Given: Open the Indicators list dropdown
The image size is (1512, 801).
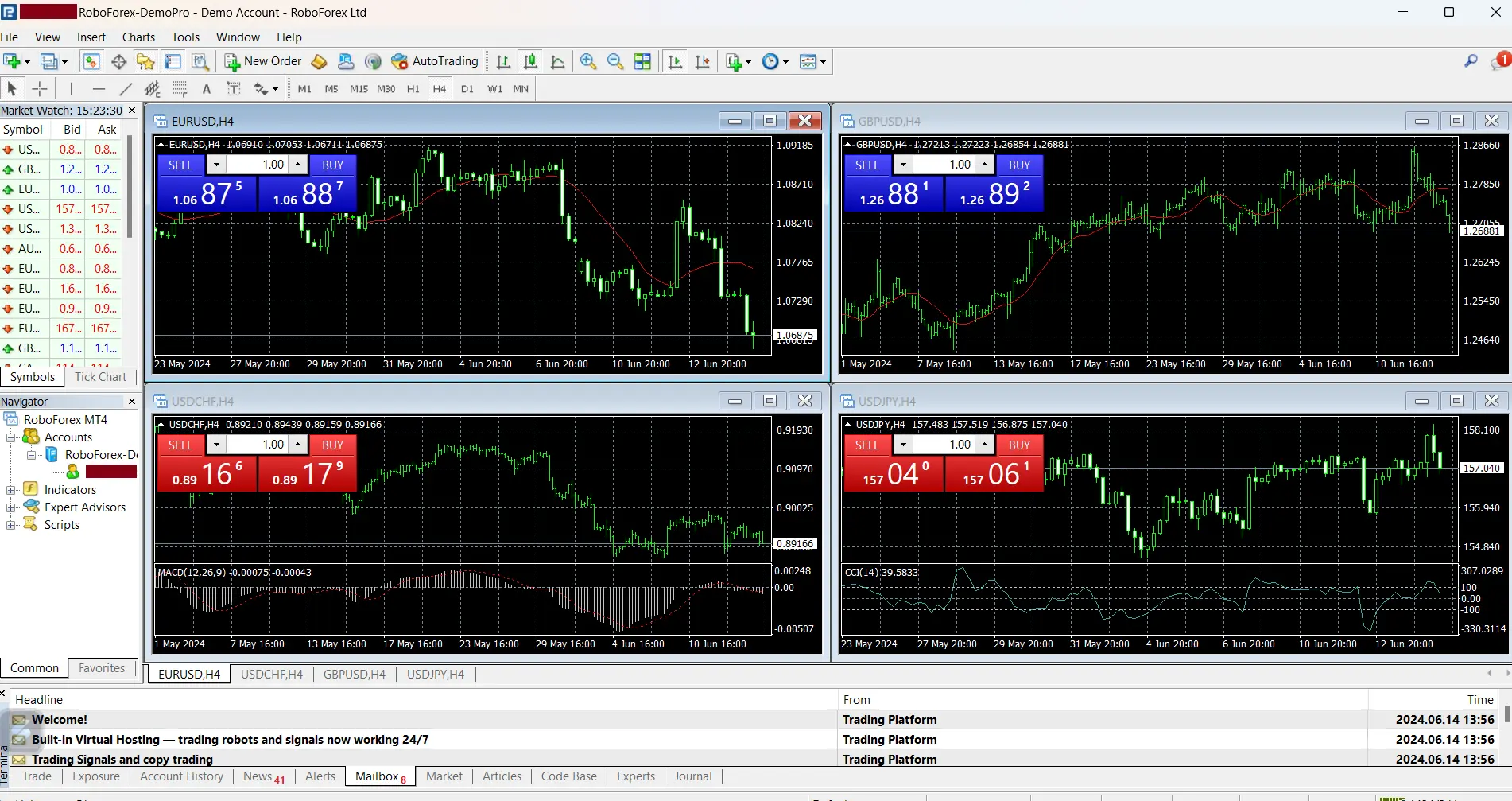Looking at the screenshot, I should (739, 61).
